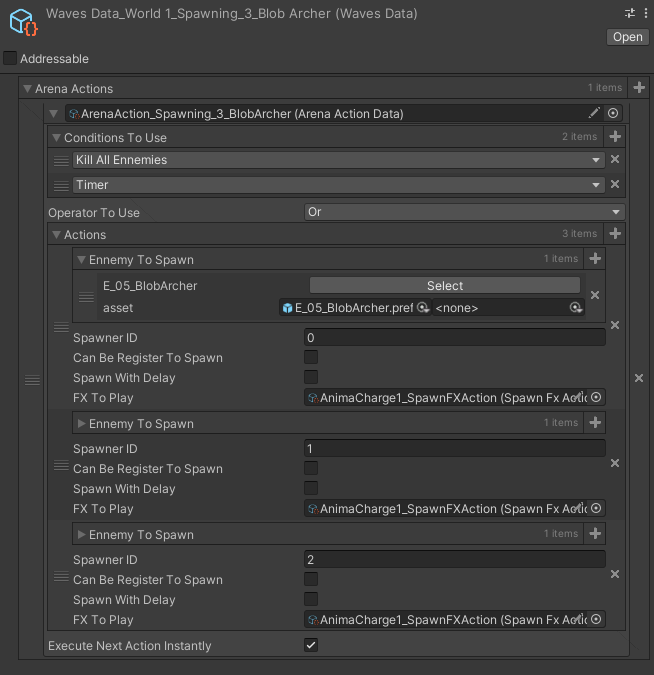Screen dimensions: 654x675
Task: Add a new condition to Conditions To Use
Action: [615, 137]
